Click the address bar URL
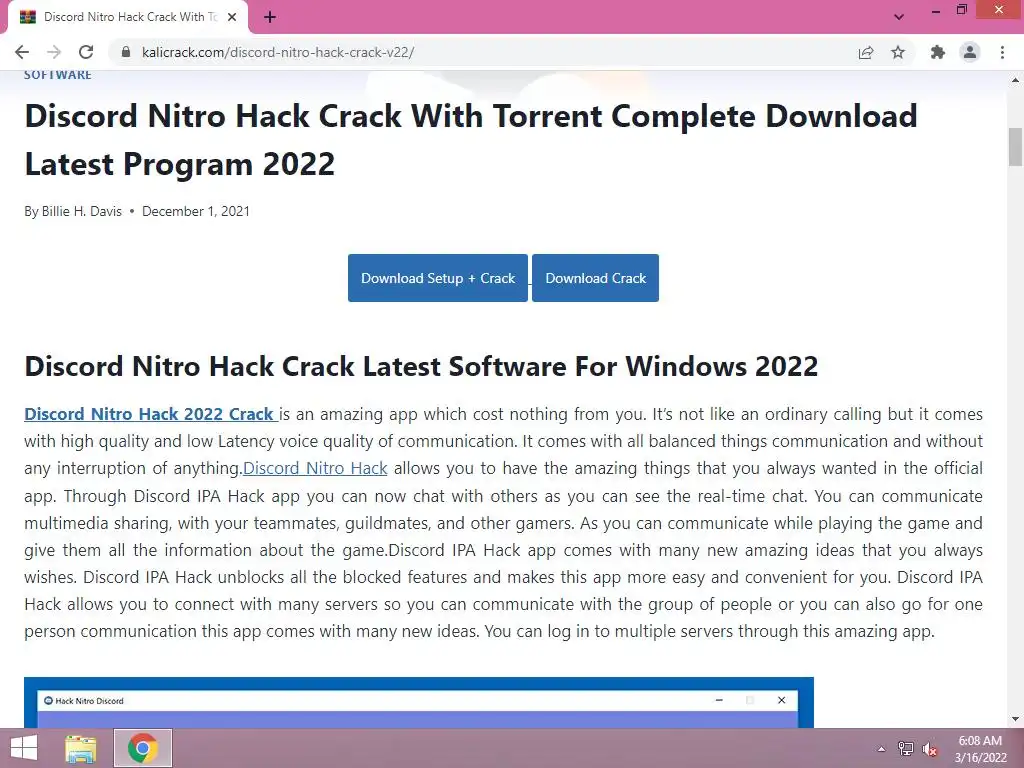This screenshot has height=768, width=1024. point(278,52)
